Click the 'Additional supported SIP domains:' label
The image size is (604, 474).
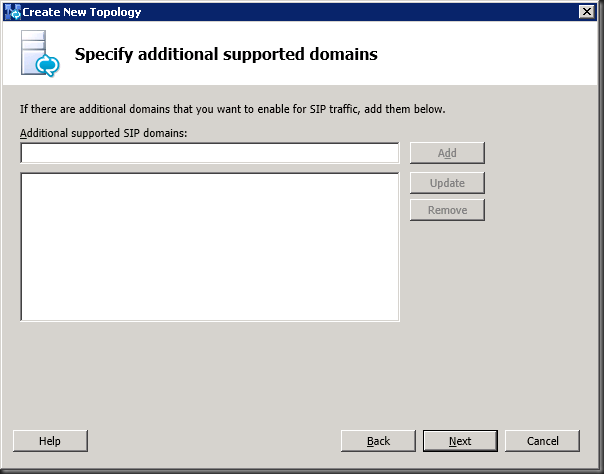(104, 133)
